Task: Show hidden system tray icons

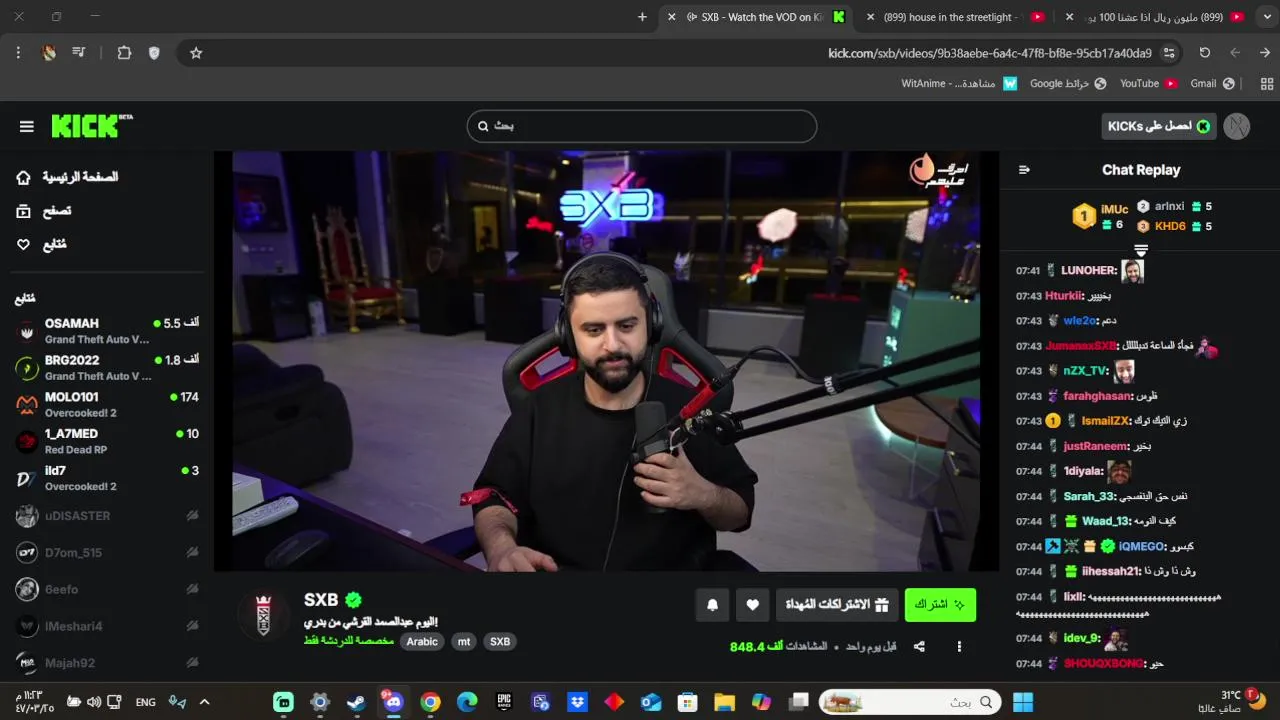Action: click(204, 702)
